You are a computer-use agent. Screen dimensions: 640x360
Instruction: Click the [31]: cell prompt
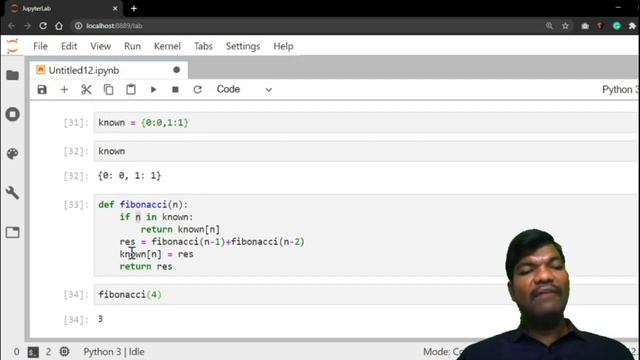pos(76,122)
